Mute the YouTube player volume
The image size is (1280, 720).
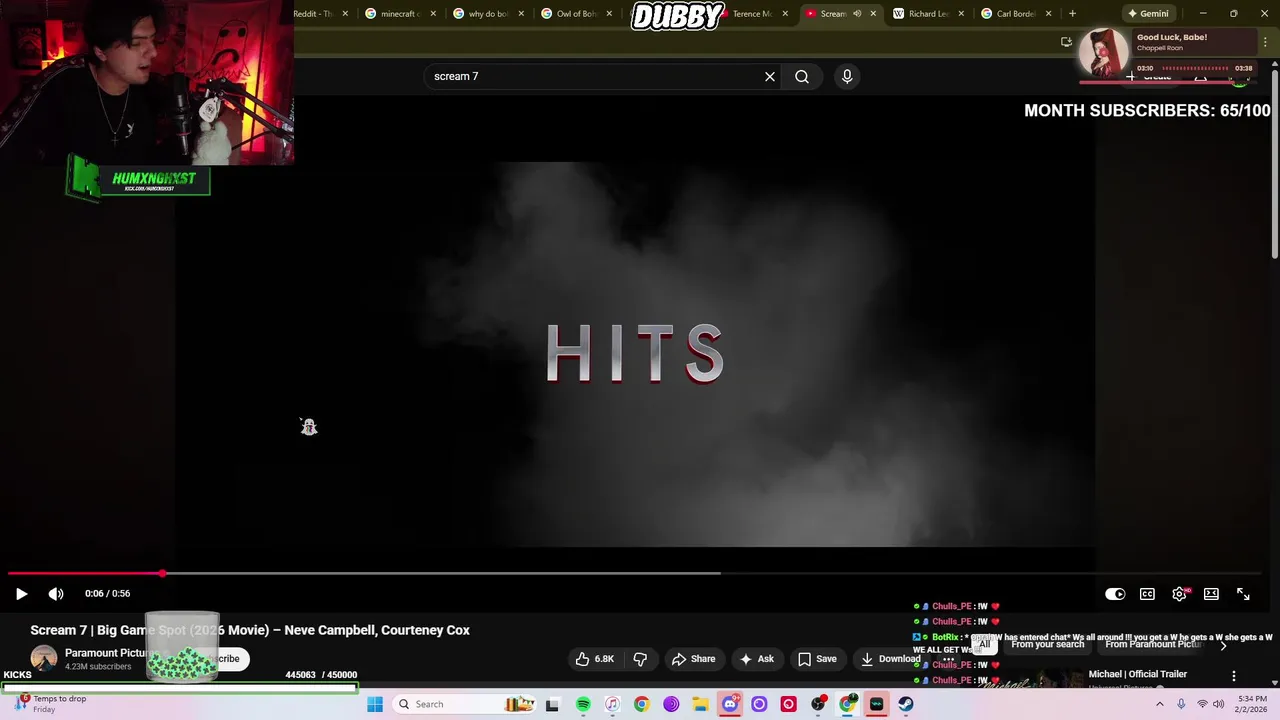click(x=56, y=594)
